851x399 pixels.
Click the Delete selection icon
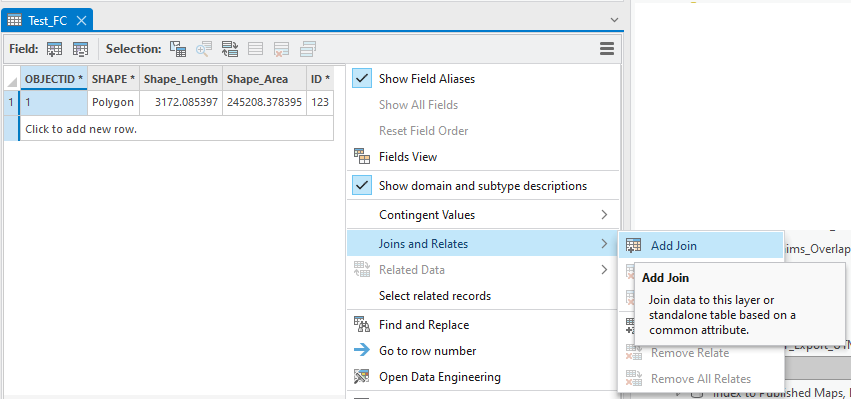point(281,49)
